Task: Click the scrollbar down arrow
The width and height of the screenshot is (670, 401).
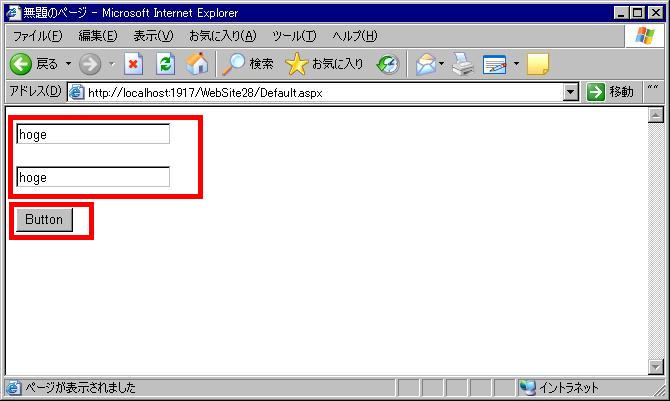Action: pos(655,366)
